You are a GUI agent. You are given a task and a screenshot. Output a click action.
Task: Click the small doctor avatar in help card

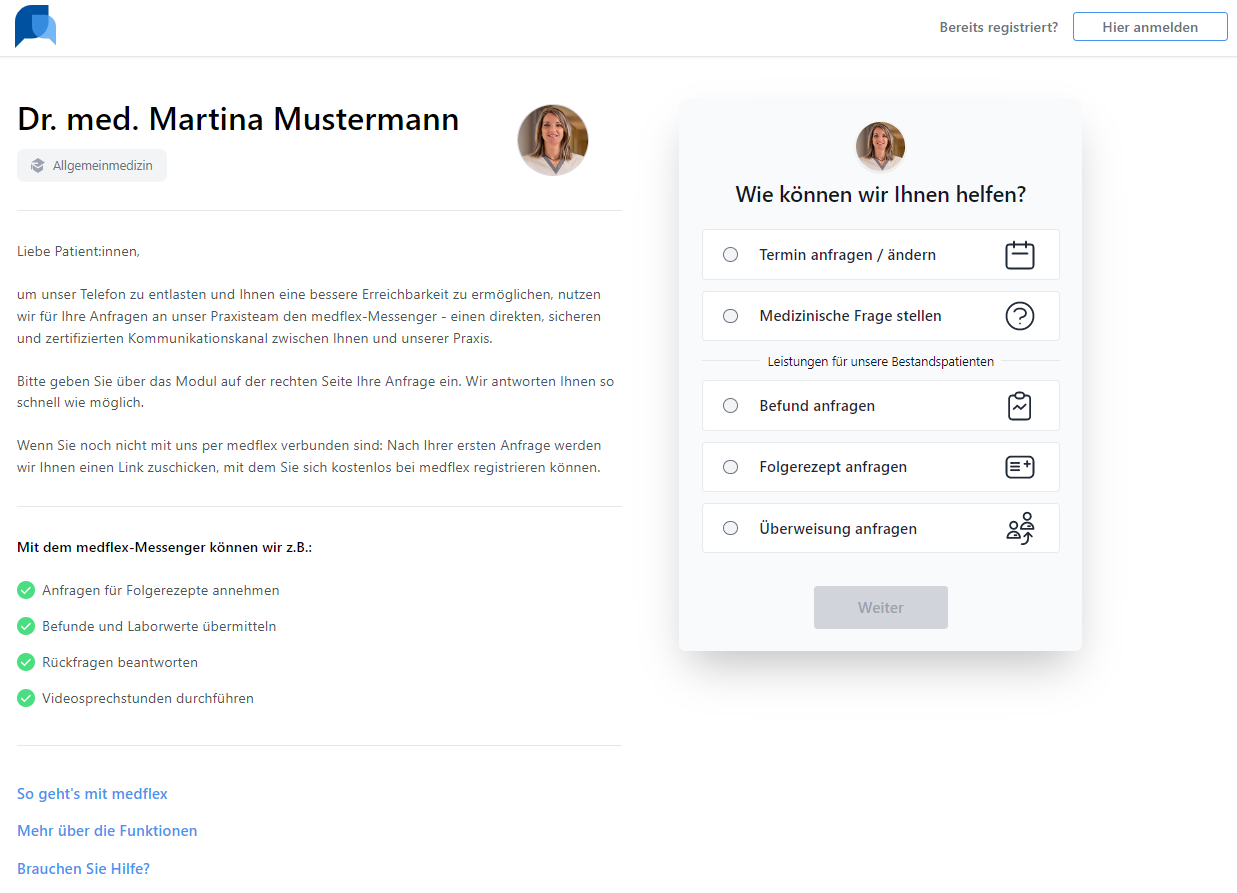[880, 147]
